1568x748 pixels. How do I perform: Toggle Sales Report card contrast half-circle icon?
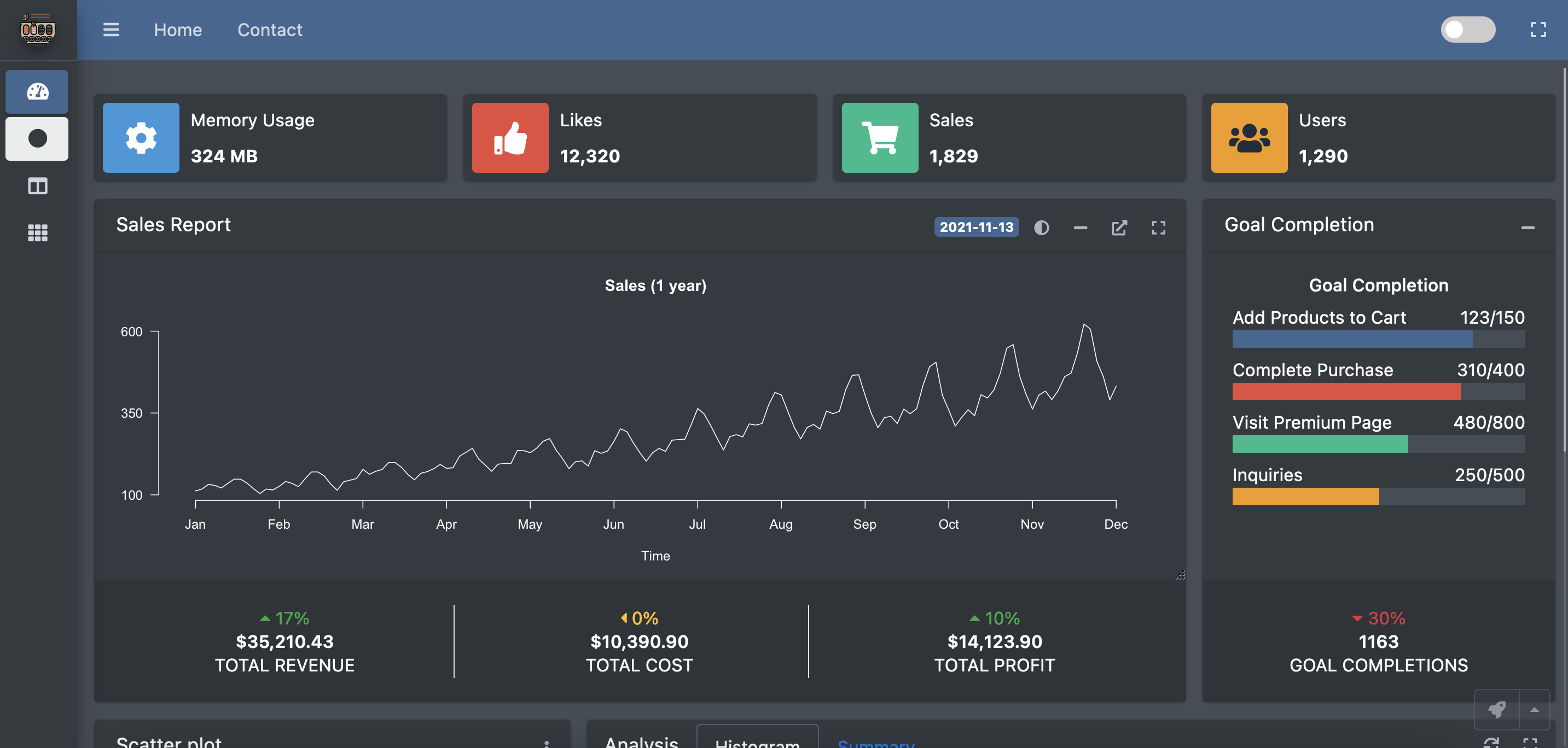click(x=1042, y=228)
